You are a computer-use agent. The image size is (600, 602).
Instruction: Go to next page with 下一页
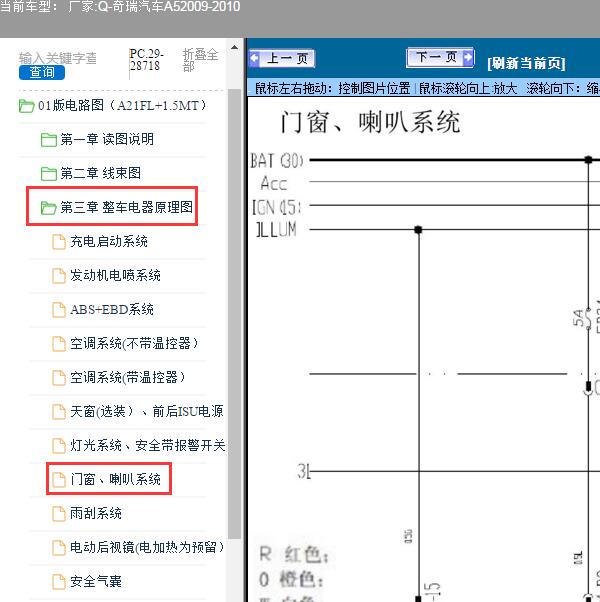coord(440,58)
